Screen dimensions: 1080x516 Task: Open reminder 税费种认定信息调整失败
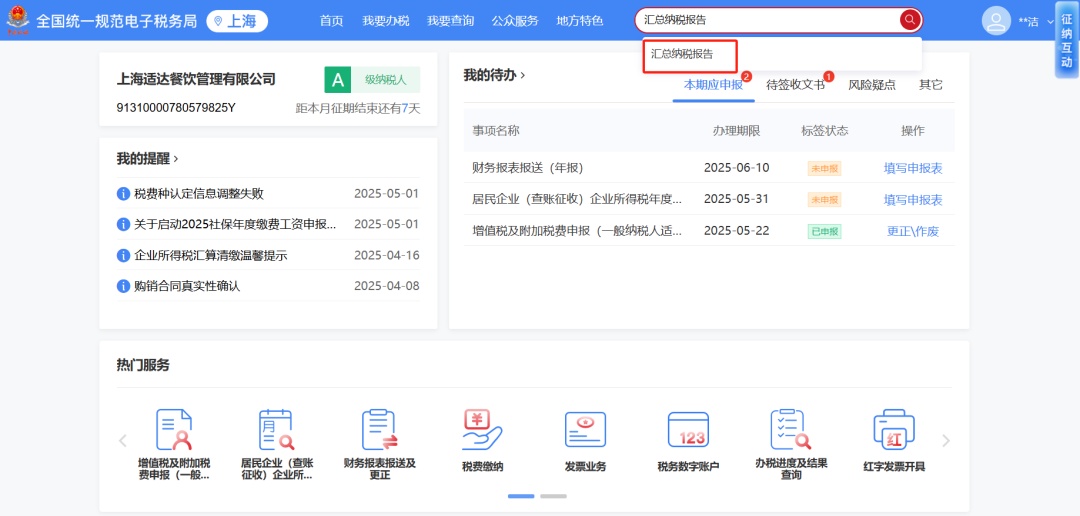click(199, 194)
